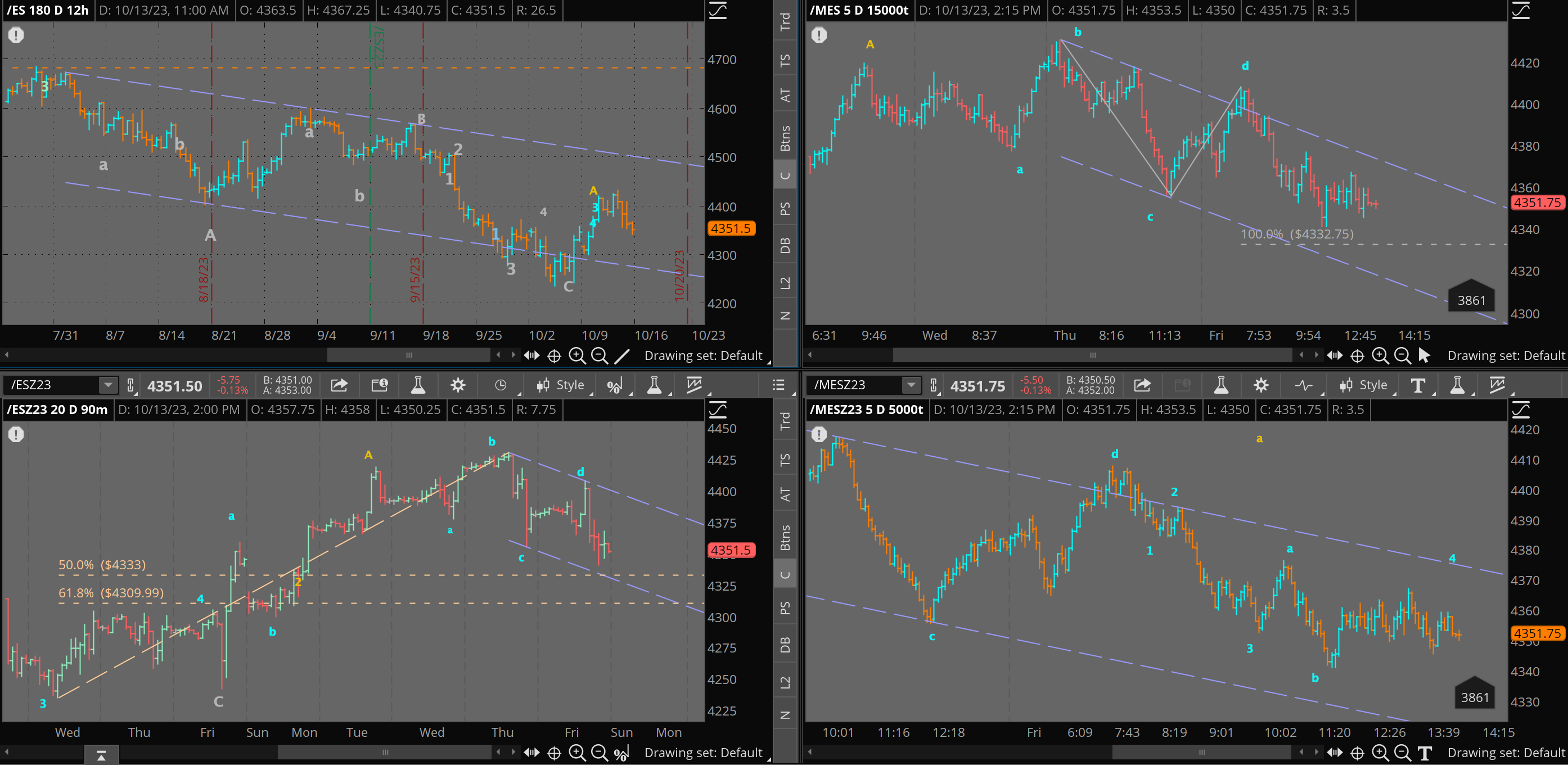Activate pan crosshair on /ES 180 D 12h chart

pos(554,356)
